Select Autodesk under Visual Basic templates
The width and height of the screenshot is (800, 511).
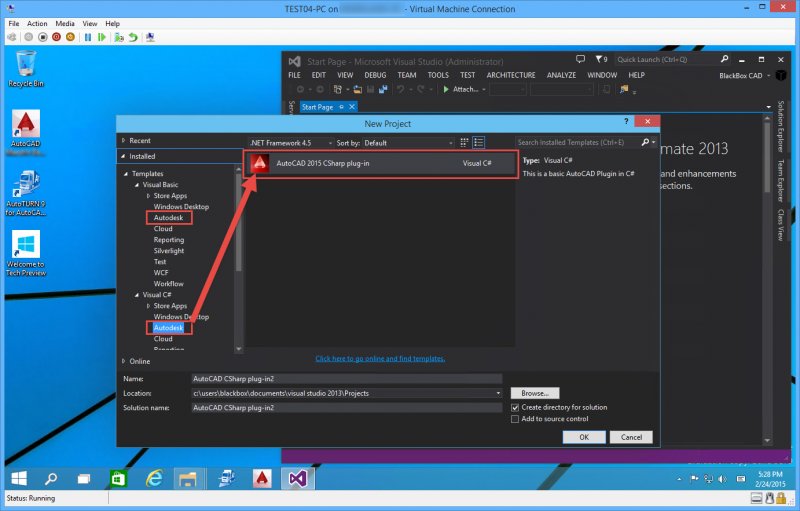[168, 218]
